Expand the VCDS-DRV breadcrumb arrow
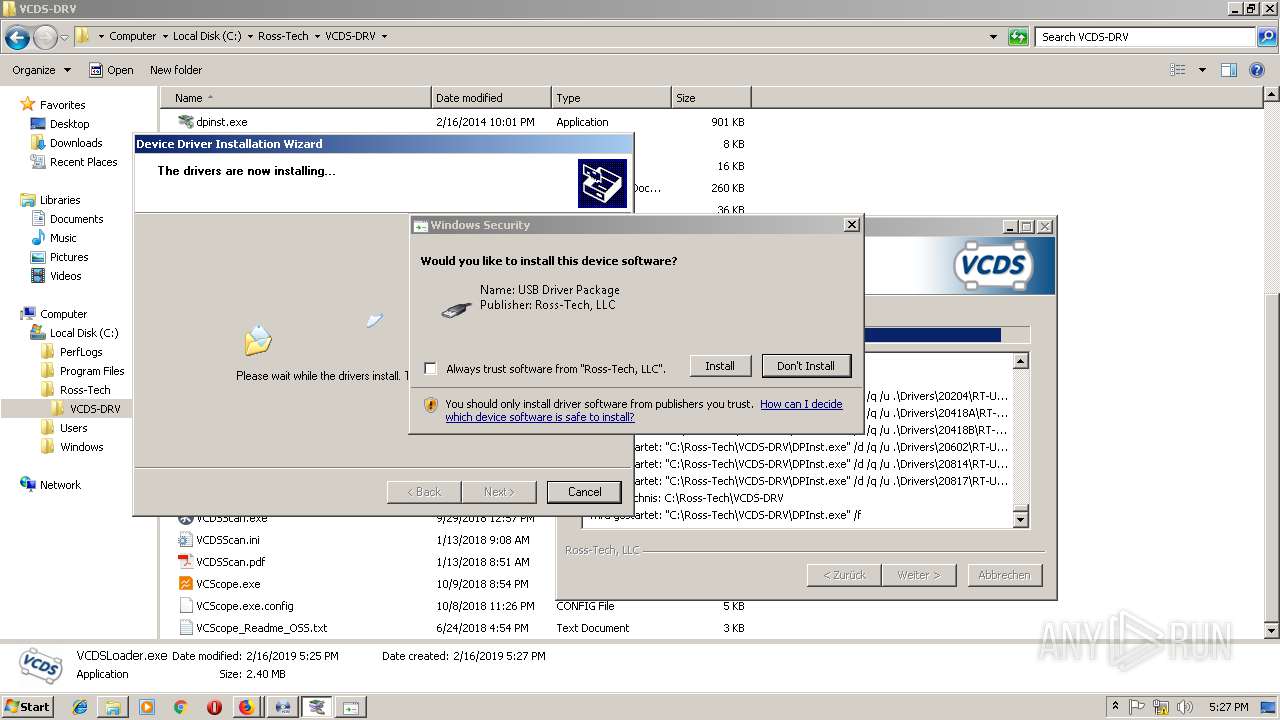Screen dimensions: 1280x720 pos(384,37)
